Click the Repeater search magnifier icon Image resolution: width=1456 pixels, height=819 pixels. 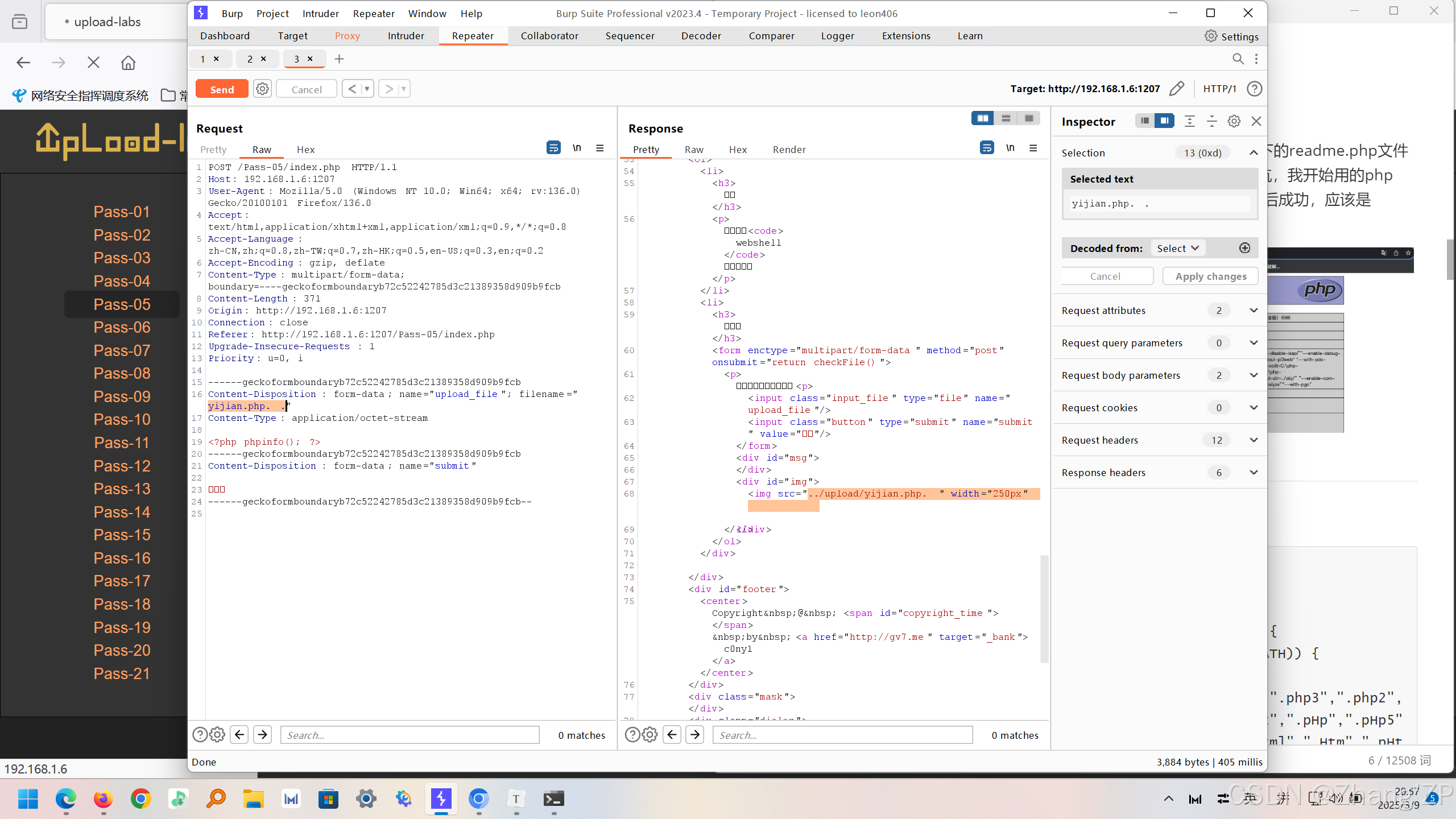1238,59
